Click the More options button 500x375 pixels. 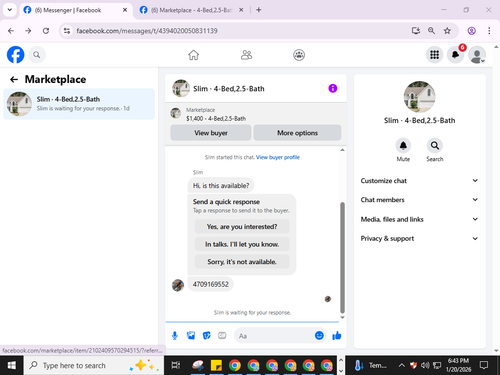pos(297,133)
